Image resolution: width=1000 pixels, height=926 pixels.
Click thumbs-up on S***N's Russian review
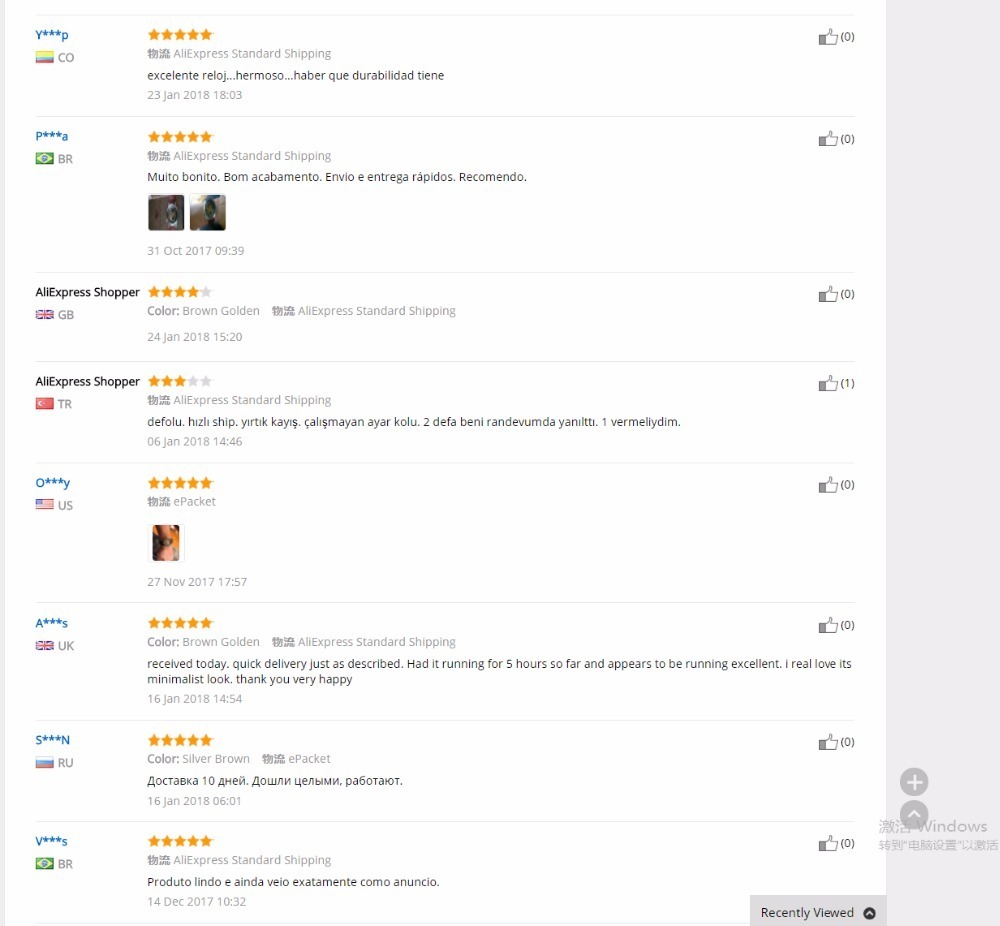828,742
